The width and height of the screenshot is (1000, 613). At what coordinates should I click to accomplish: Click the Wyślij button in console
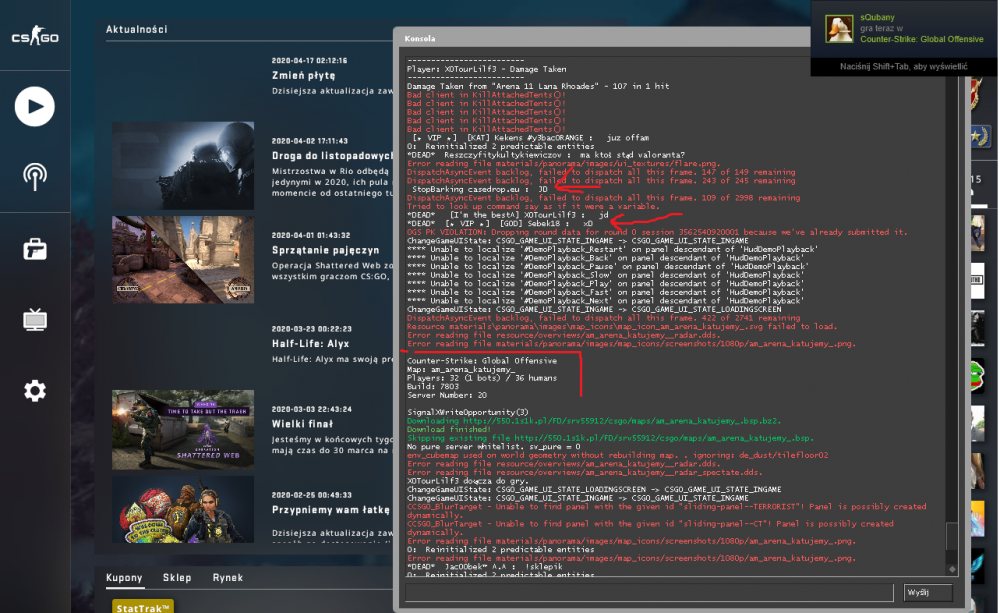(928, 593)
